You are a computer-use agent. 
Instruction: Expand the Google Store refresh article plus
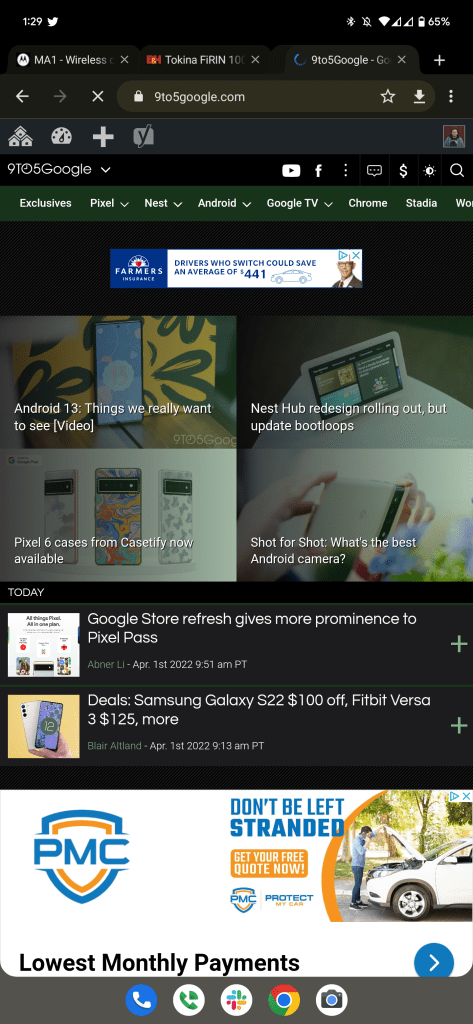point(459,644)
